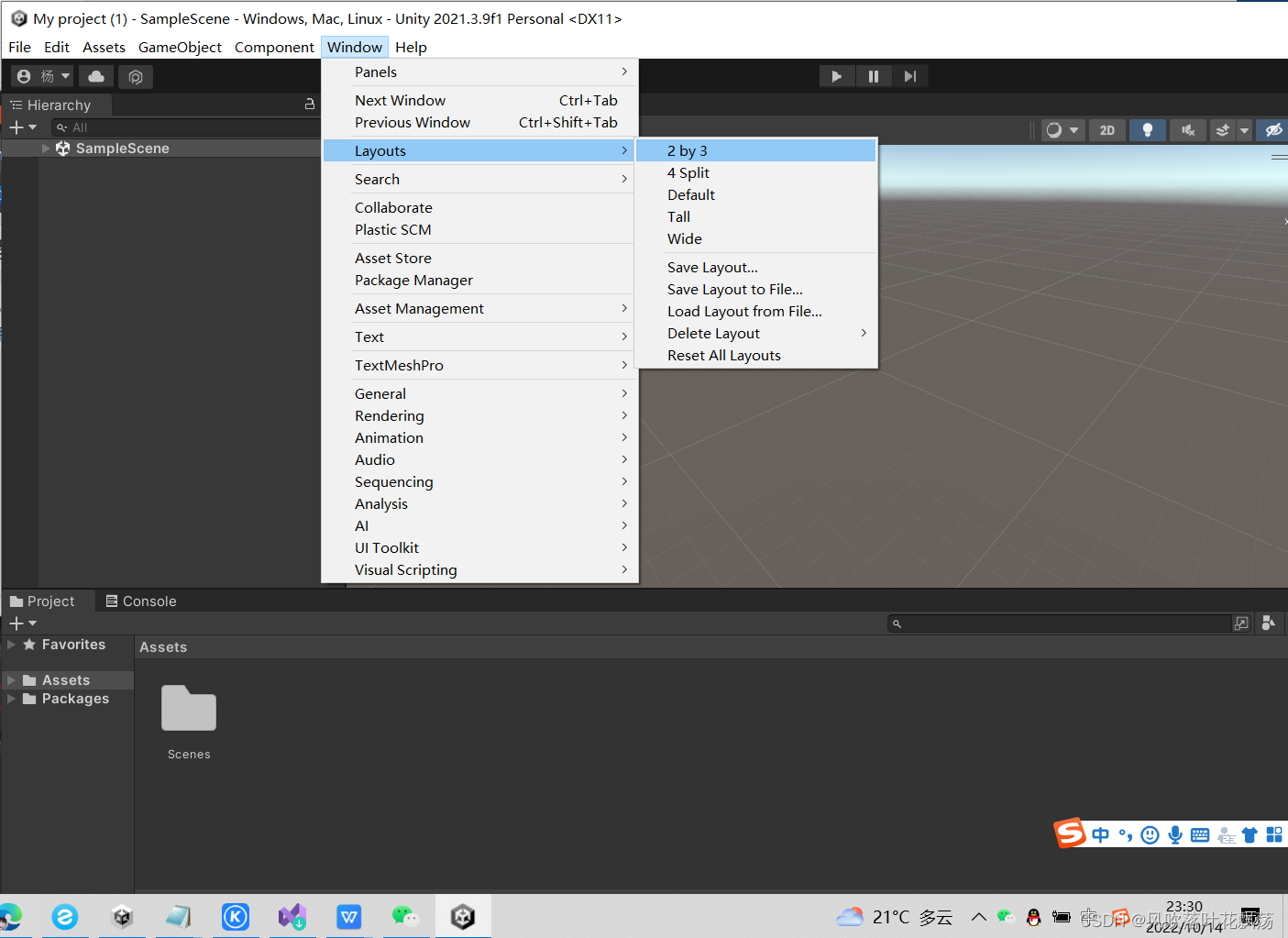The height and width of the screenshot is (938, 1288).
Task: Open the account dropdown in toolbar
Action: (42, 76)
